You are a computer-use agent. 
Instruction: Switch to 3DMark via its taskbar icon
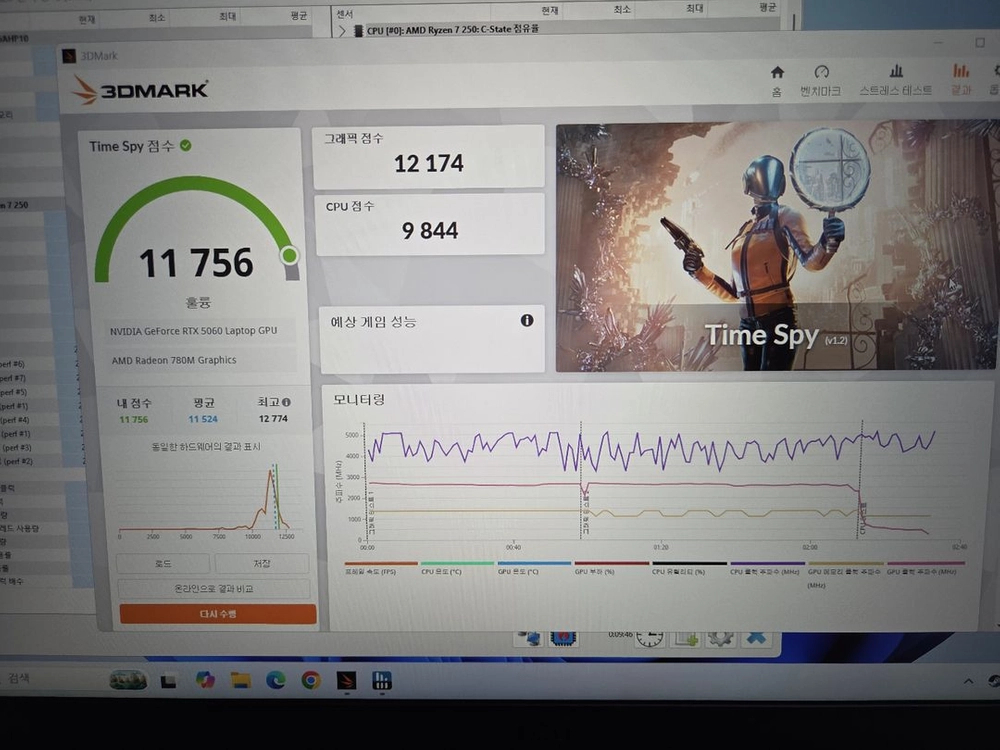point(346,680)
